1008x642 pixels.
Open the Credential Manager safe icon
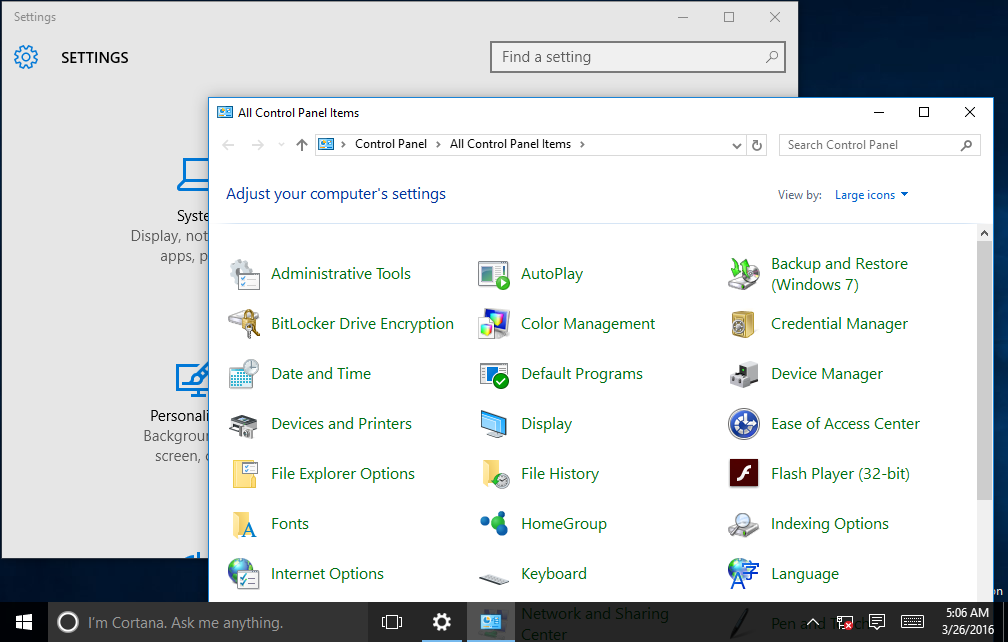pos(744,324)
